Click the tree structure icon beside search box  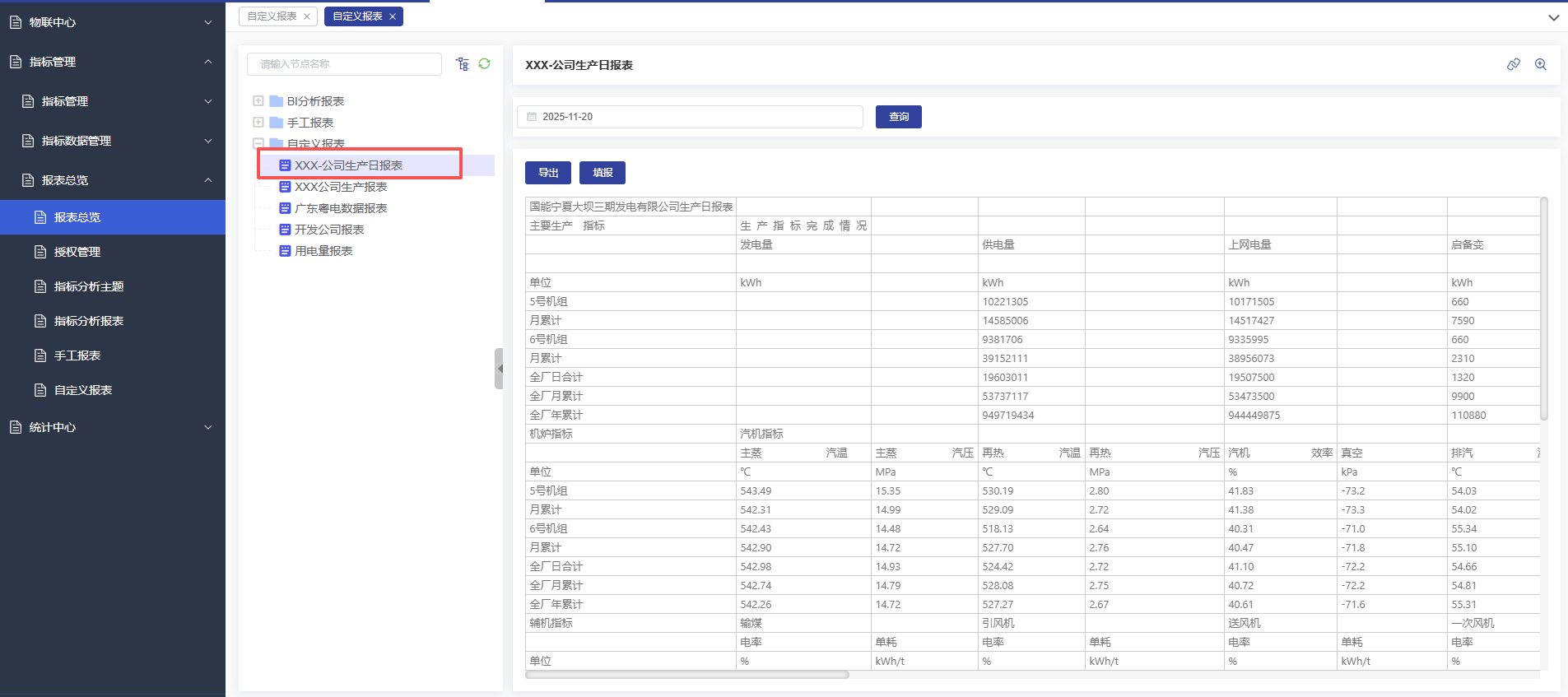point(463,64)
